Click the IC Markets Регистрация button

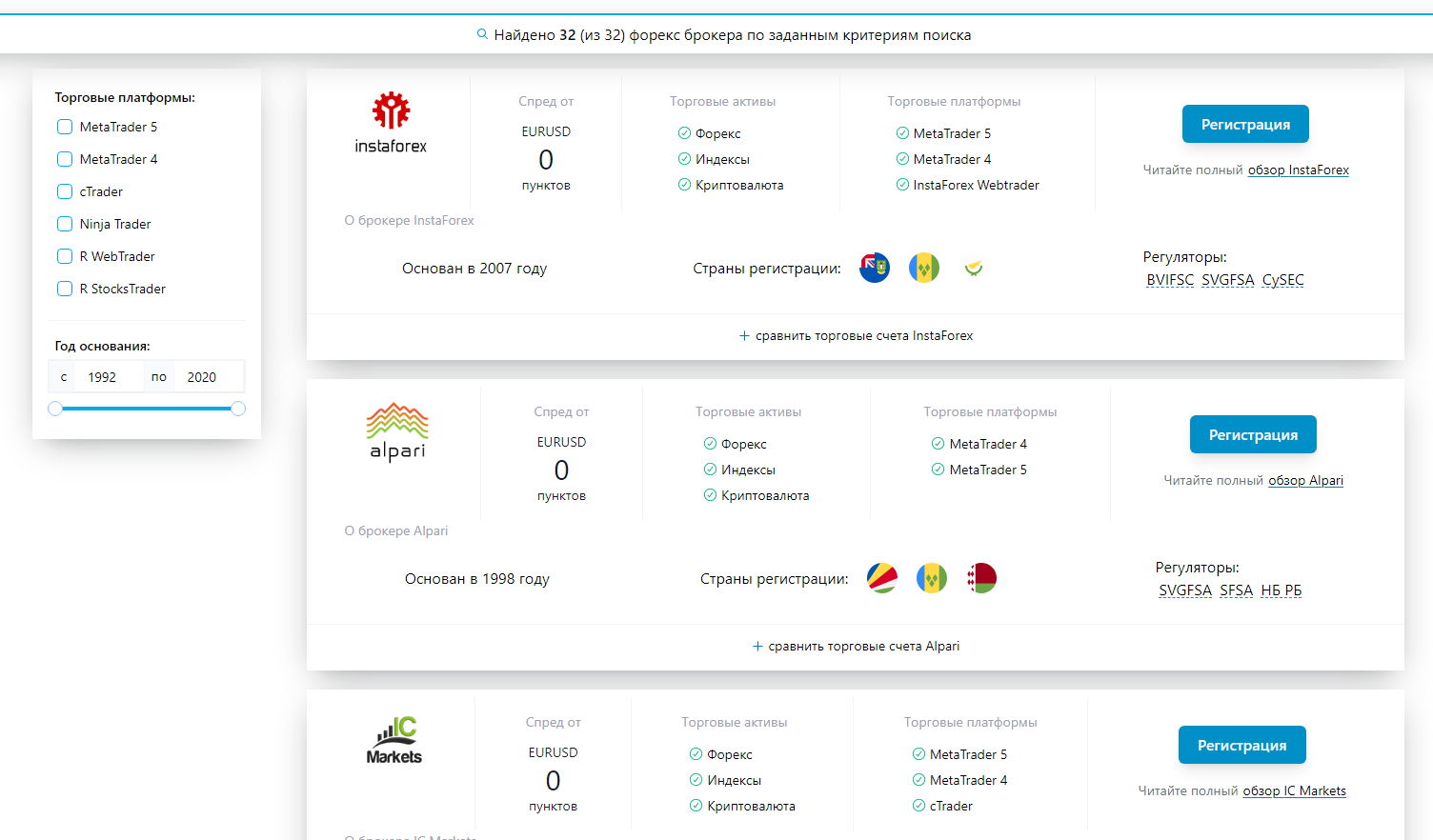click(x=1241, y=745)
